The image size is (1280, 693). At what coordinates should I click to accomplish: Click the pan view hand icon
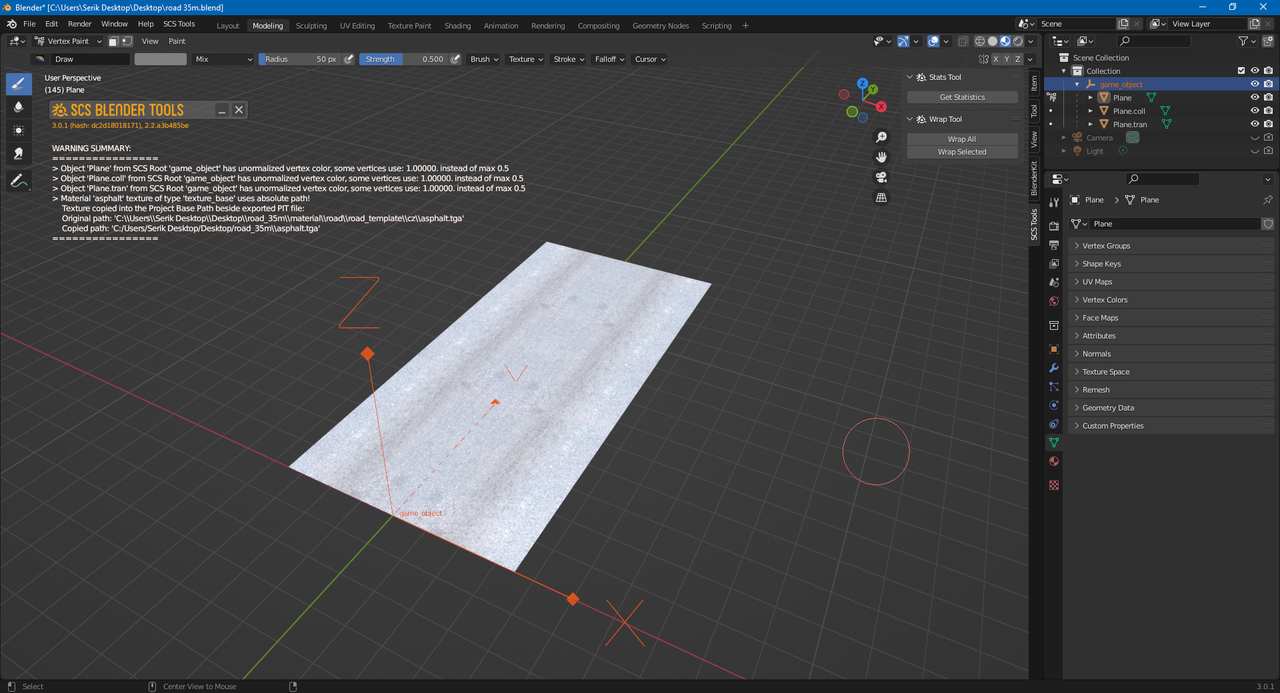pos(881,157)
